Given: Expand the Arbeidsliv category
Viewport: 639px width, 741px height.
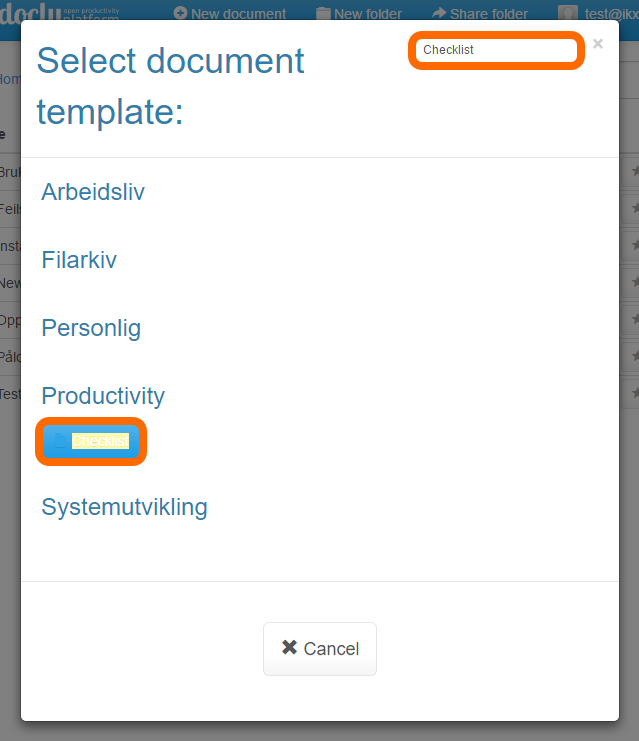Looking at the screenshot, I should 93,192.
